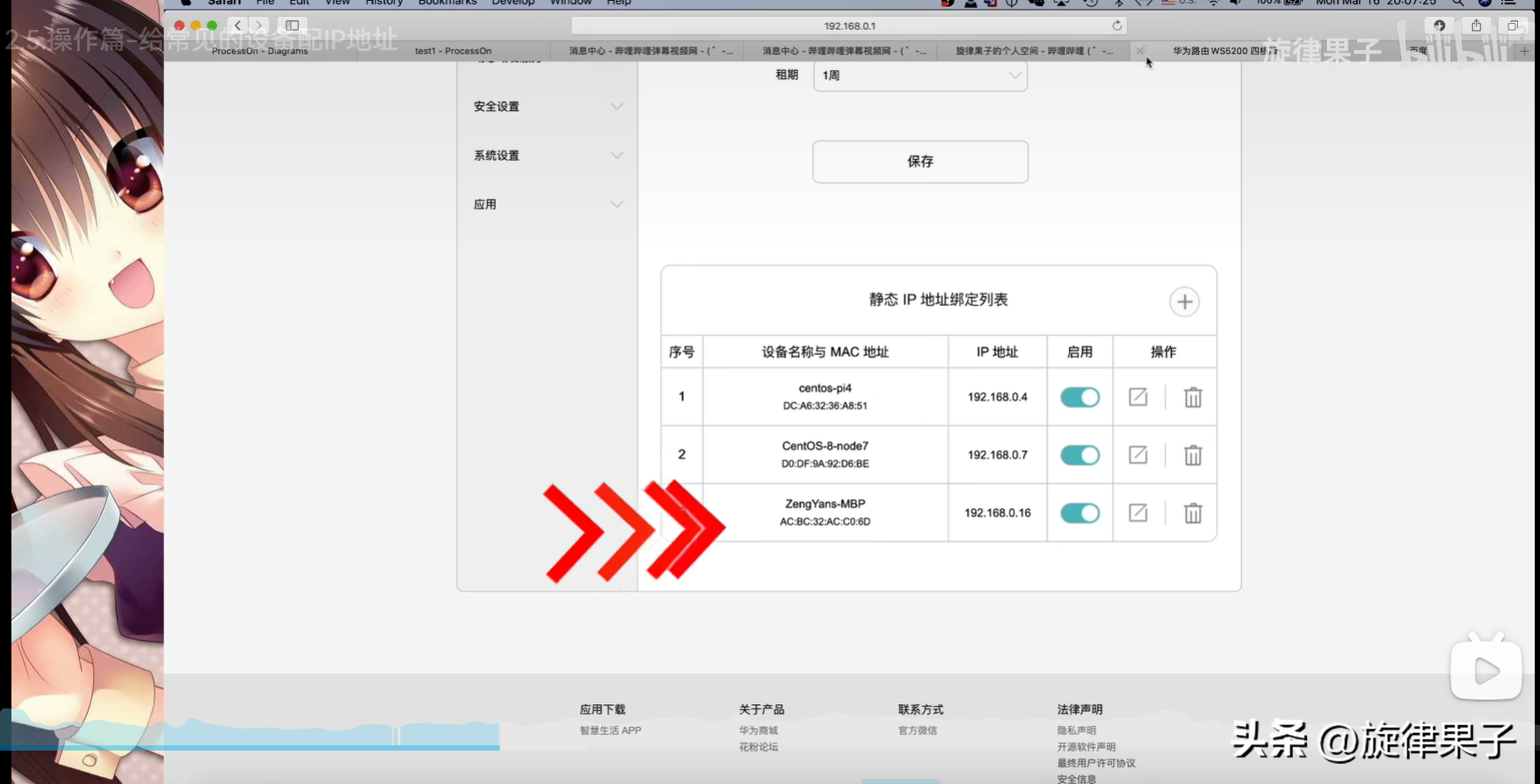Viewport: 1540px width, 784px height.
Task: Delete the CentOS-8-node7 binding entry
Action: (x=1192, y=455)
